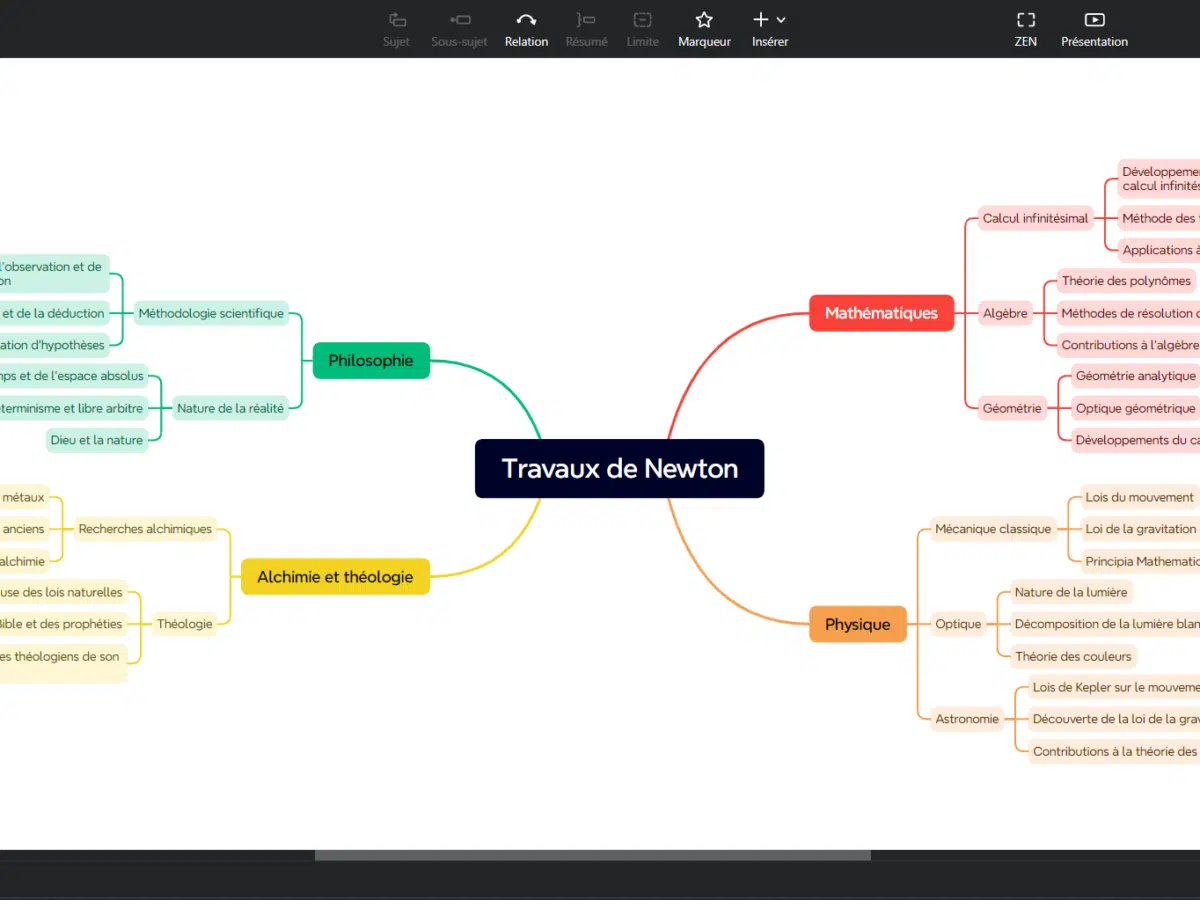
Task: Click the Calcul infinitésimal subtopic
Action: click(1035, 218)
